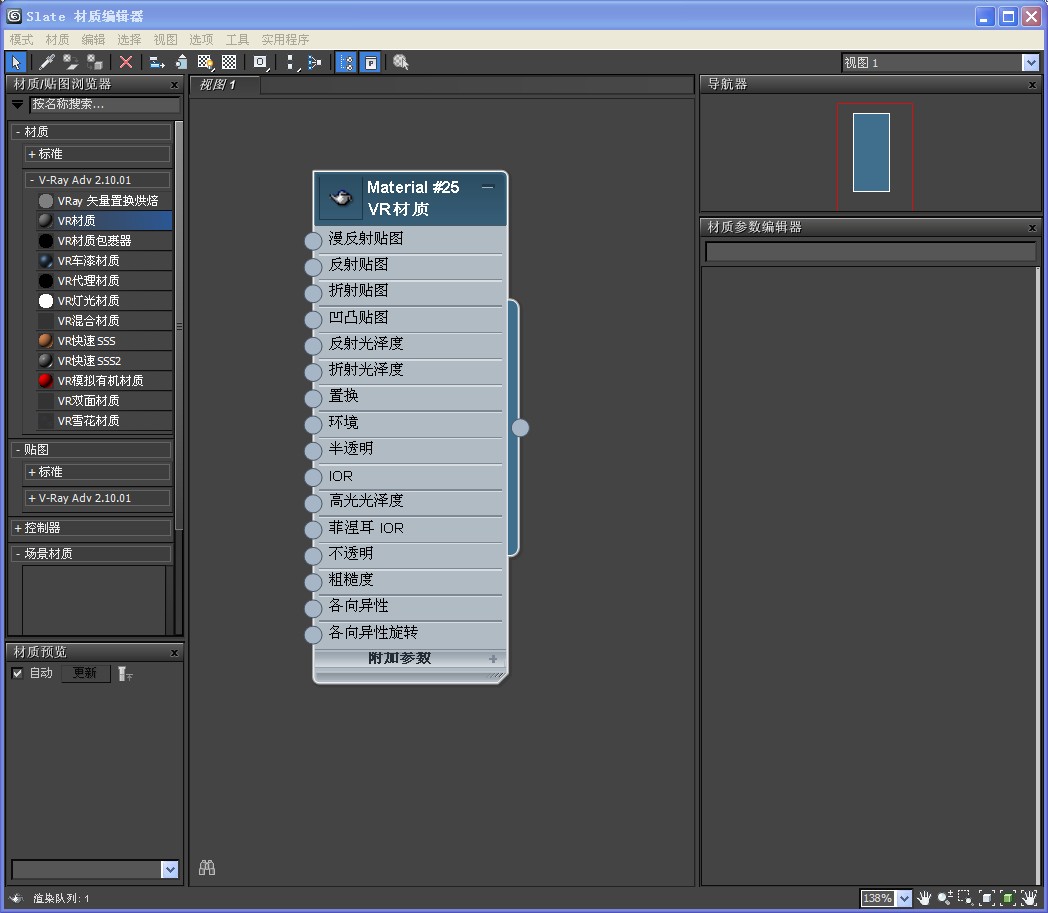The height and width of the screenshot is (913, 1048).
Task: Delete selected with the red X icon
Action: pyautogui.click(x=126, y=62)
